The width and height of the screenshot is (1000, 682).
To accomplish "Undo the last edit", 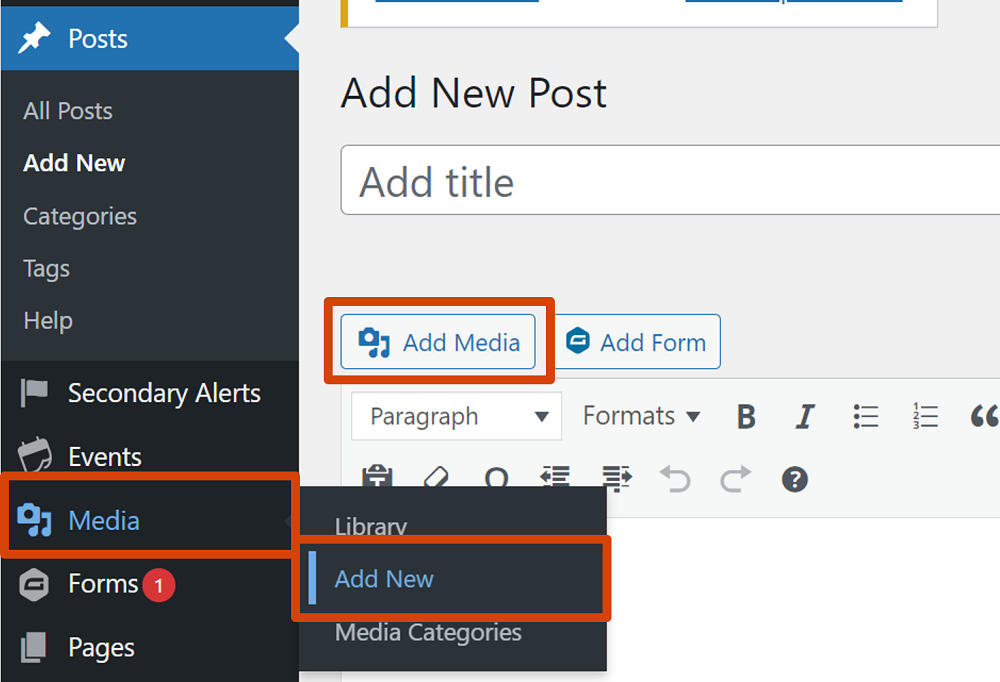I will click(x=675, y=478).
